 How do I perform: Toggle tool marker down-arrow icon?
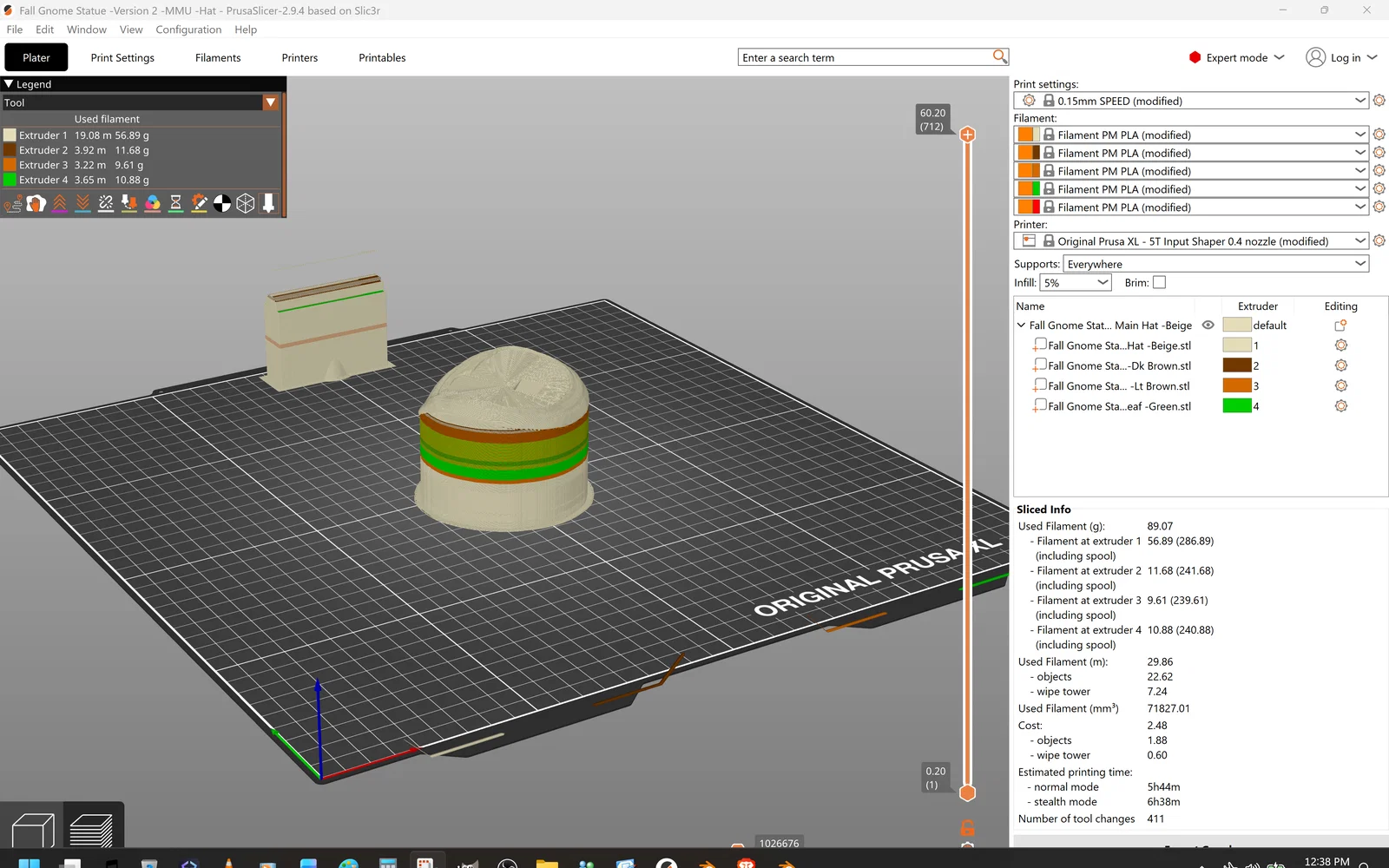coord(269,203)
